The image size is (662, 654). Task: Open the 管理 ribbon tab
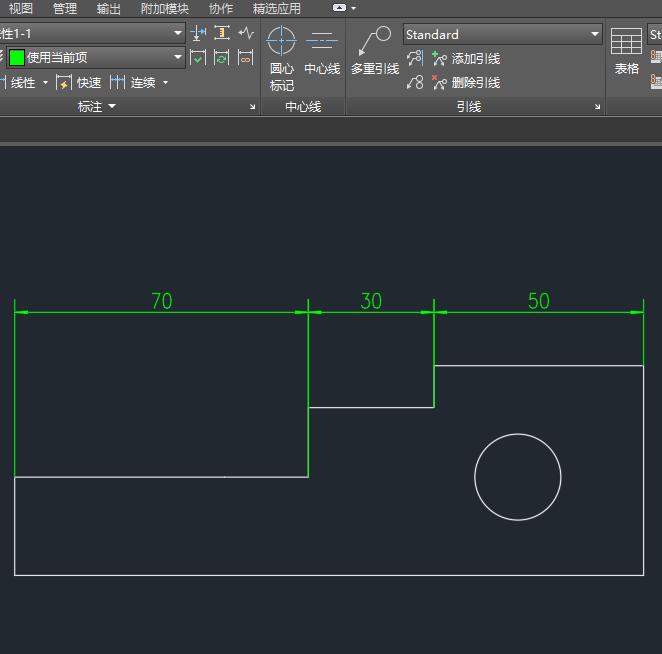point(65,8)
